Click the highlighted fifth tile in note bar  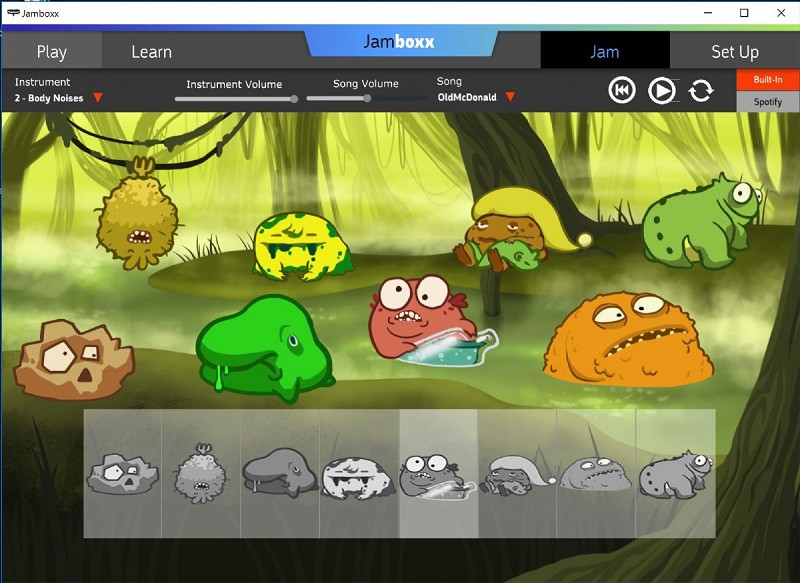tap(438, 473)
